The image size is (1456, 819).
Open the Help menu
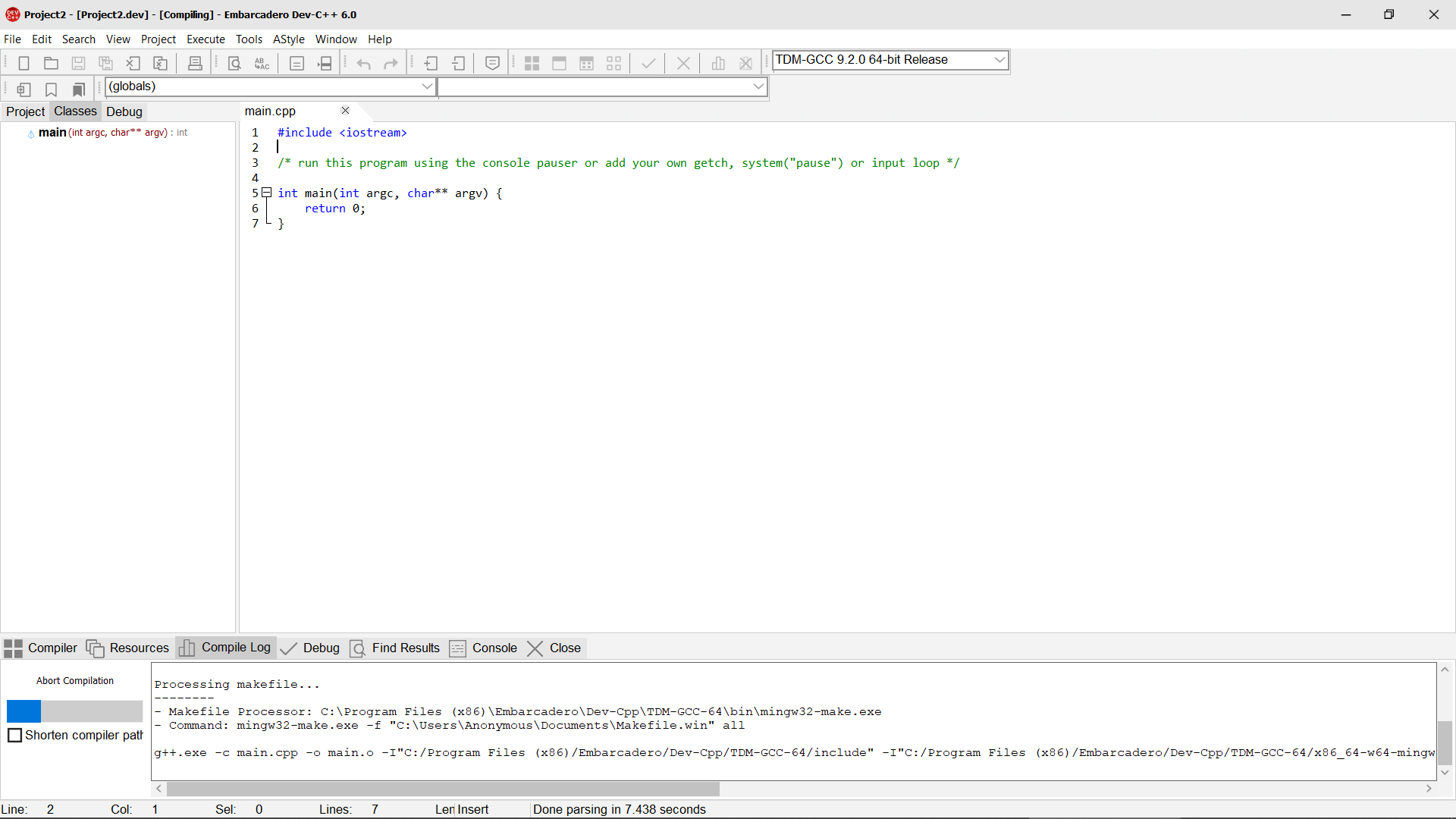click(x=380, y=39)
